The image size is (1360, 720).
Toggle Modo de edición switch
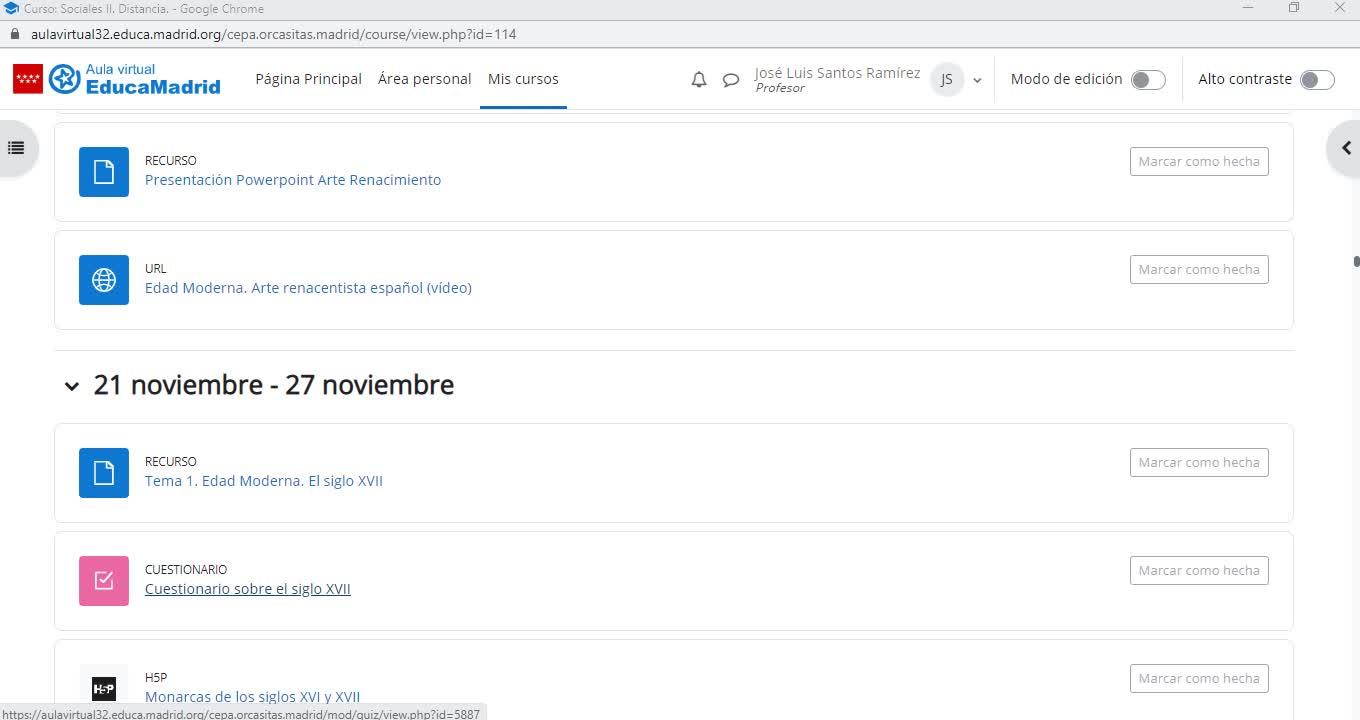pyautogui.click(x=1148, y=80)
